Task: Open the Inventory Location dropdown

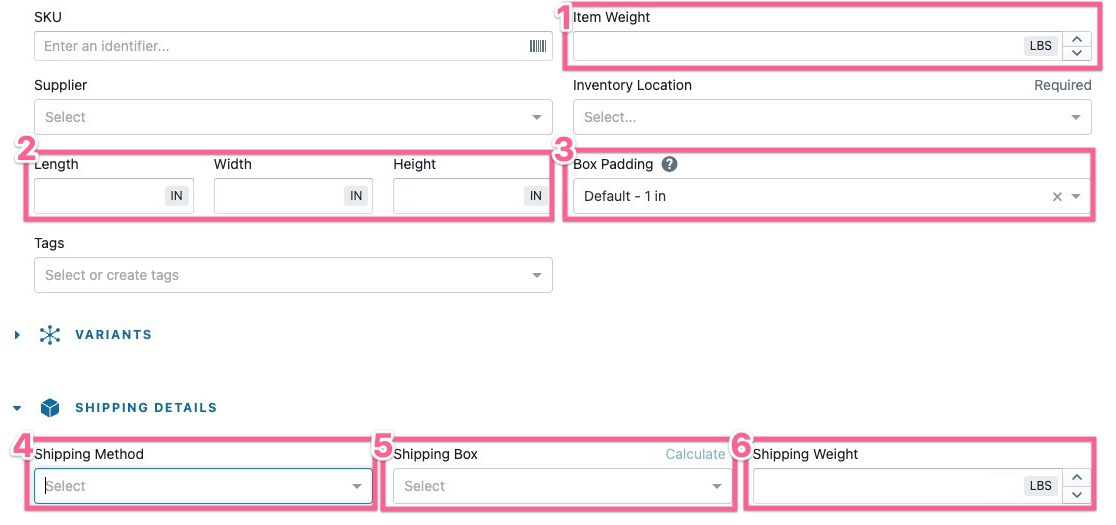Action: click(1076, 117)
